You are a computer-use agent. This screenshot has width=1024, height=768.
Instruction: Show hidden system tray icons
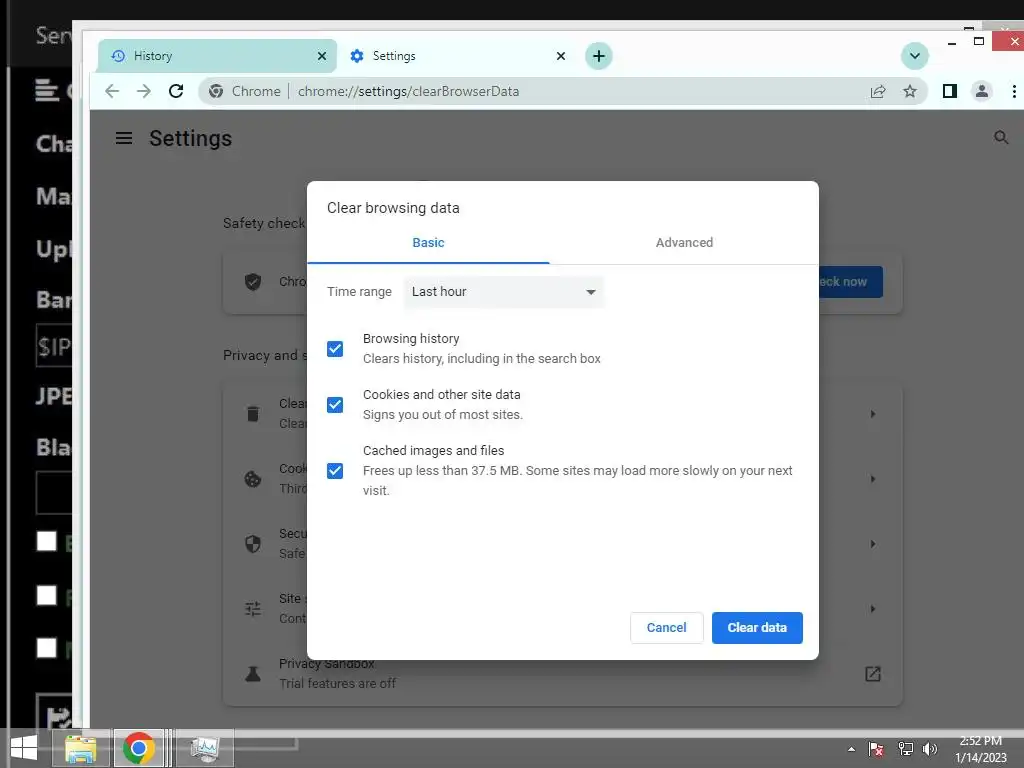point(851,750)
